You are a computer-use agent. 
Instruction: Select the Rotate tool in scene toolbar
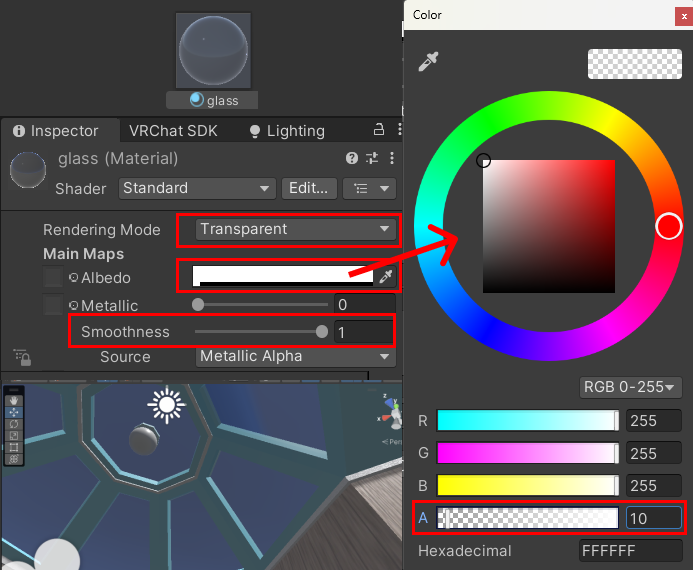click(x=13, y=423)
